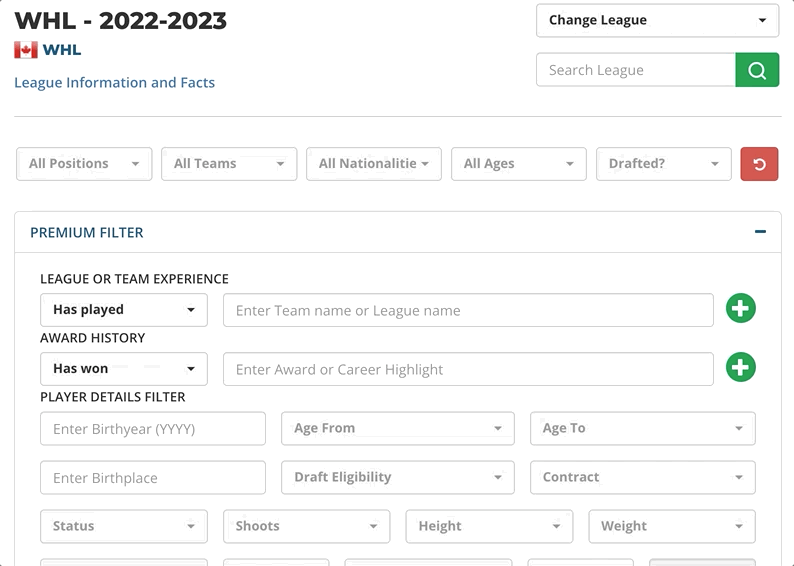
Task: Open the Drafted? dropdown
Action: [x=663, y=164]
